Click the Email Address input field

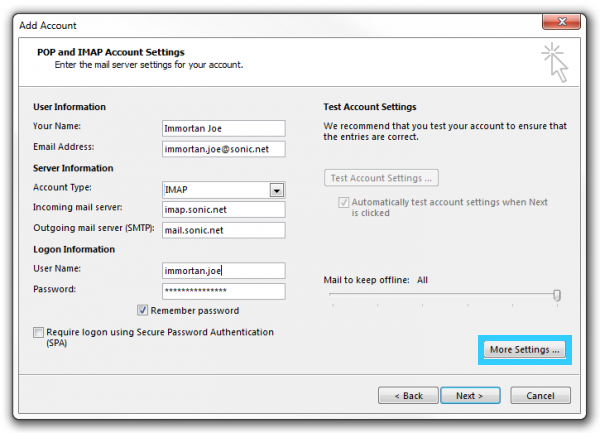click(x=223, y=149)
